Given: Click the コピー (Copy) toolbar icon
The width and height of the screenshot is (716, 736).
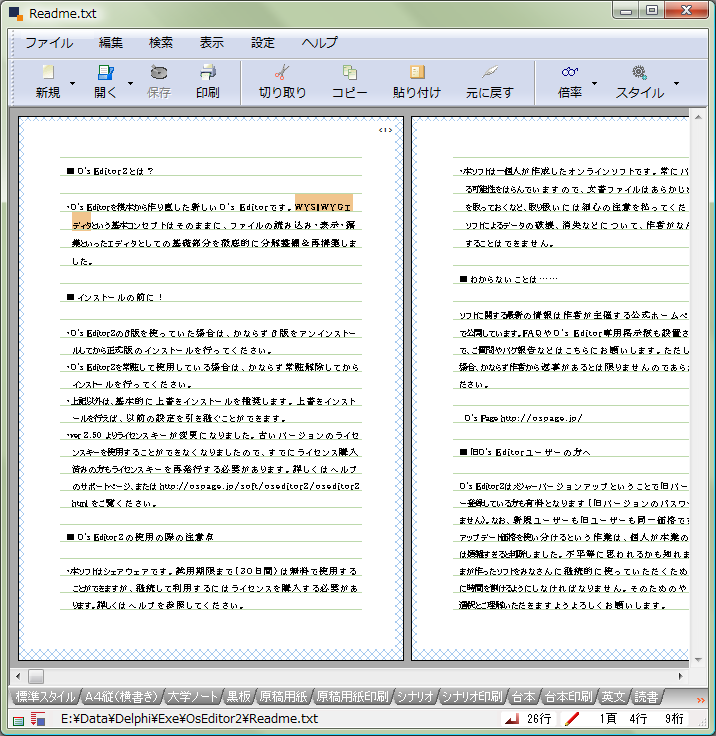Looking at the screenshot, I should point(349,72).
